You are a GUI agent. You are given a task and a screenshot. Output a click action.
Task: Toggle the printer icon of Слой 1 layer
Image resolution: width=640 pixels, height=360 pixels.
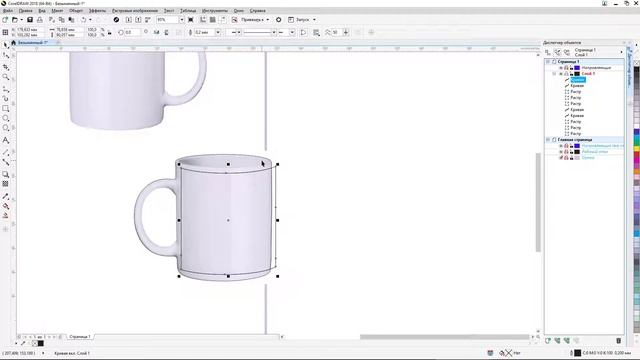point(566,74)
